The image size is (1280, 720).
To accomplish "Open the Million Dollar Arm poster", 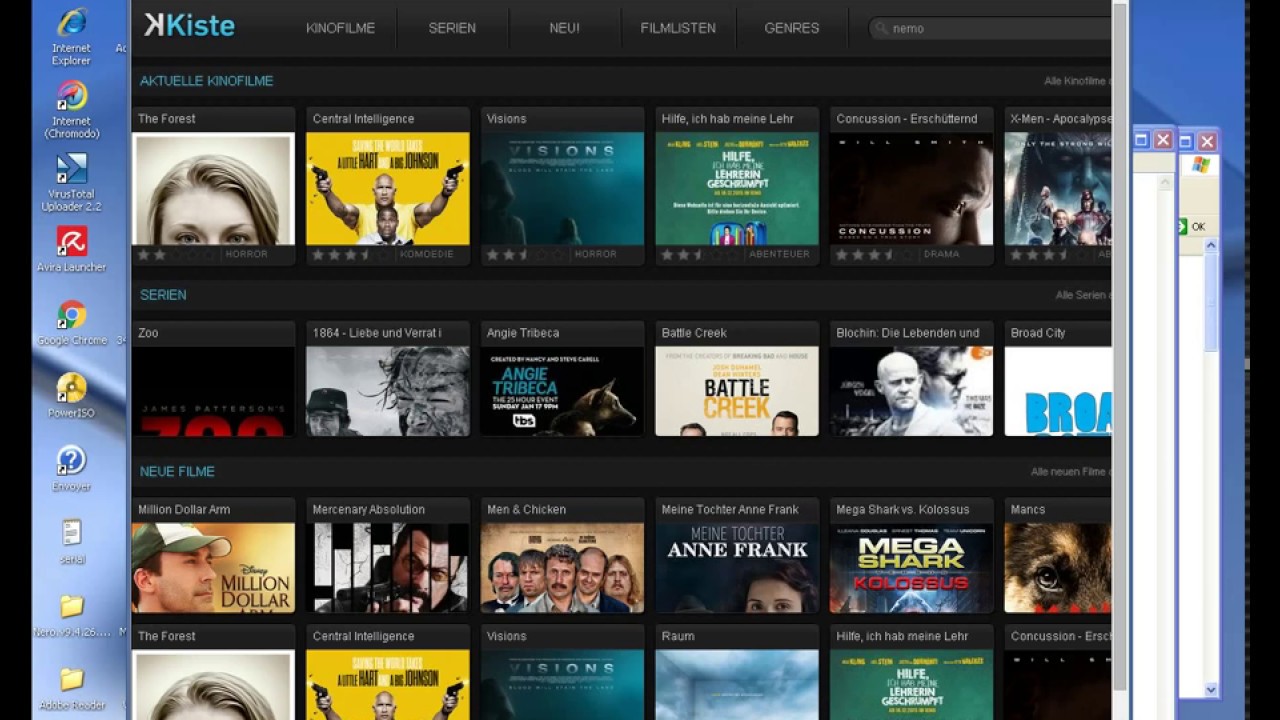I will tap(213, 568).
